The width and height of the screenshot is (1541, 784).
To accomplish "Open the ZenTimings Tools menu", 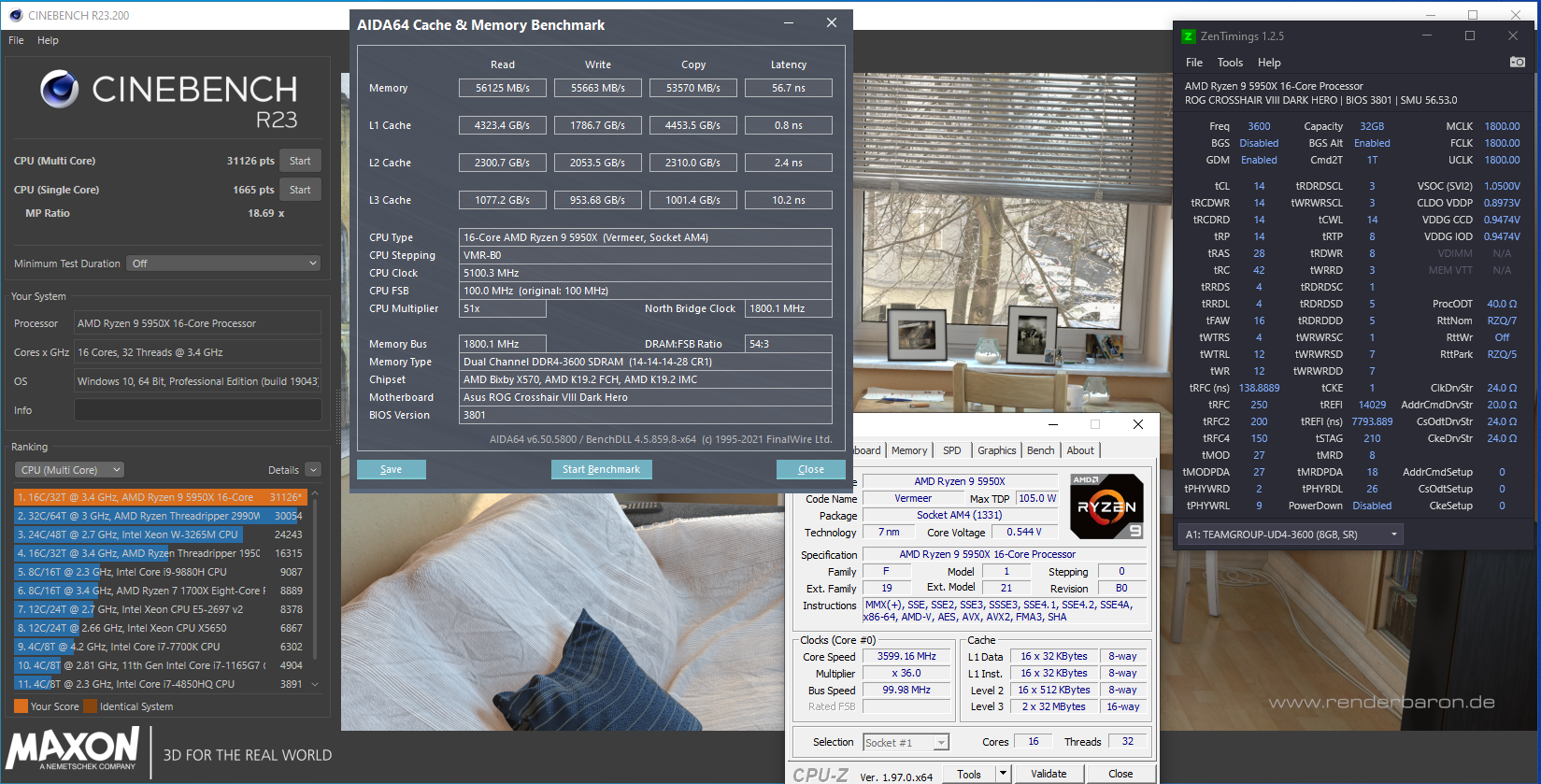I will tap(1230, 63).
